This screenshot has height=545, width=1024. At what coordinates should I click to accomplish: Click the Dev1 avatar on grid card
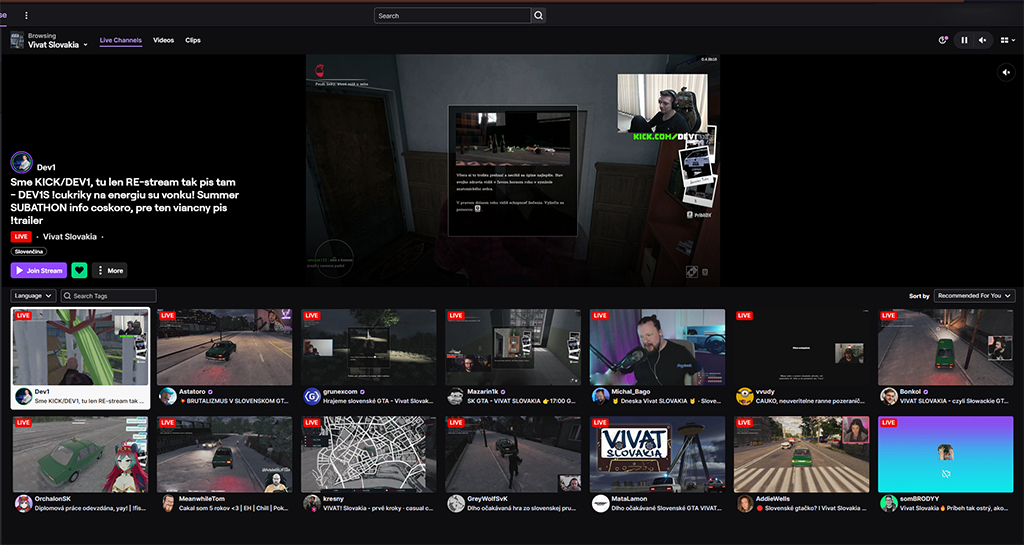(x=24, y=396)
